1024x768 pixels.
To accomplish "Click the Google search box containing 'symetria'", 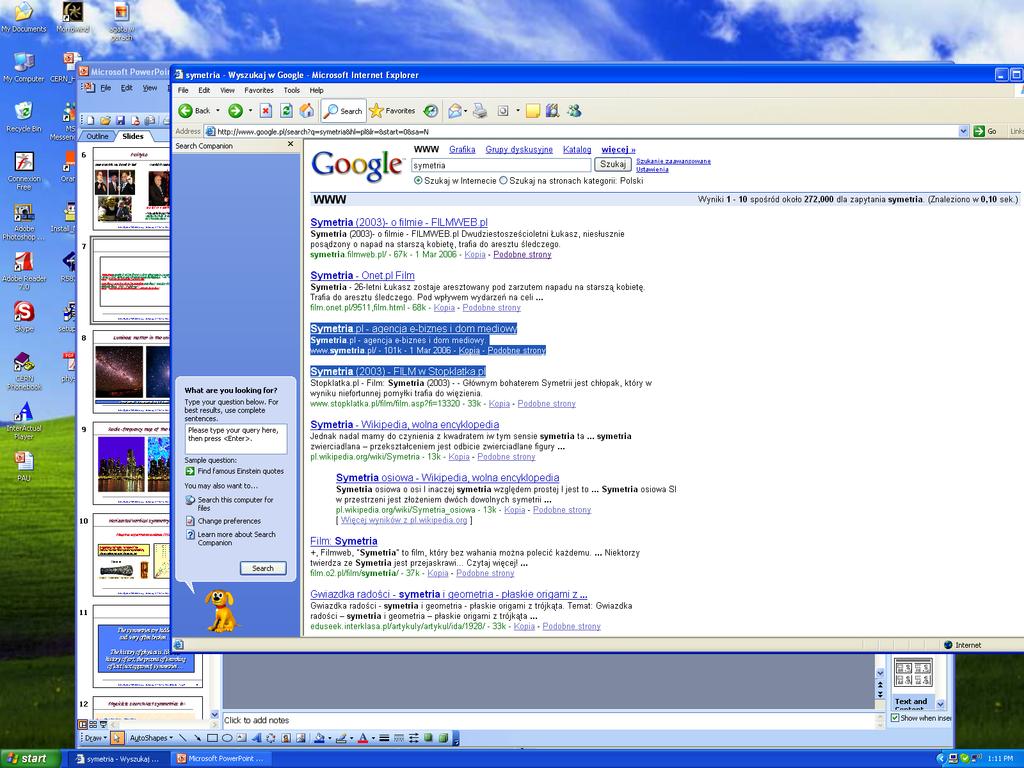I will coord(501,165).
